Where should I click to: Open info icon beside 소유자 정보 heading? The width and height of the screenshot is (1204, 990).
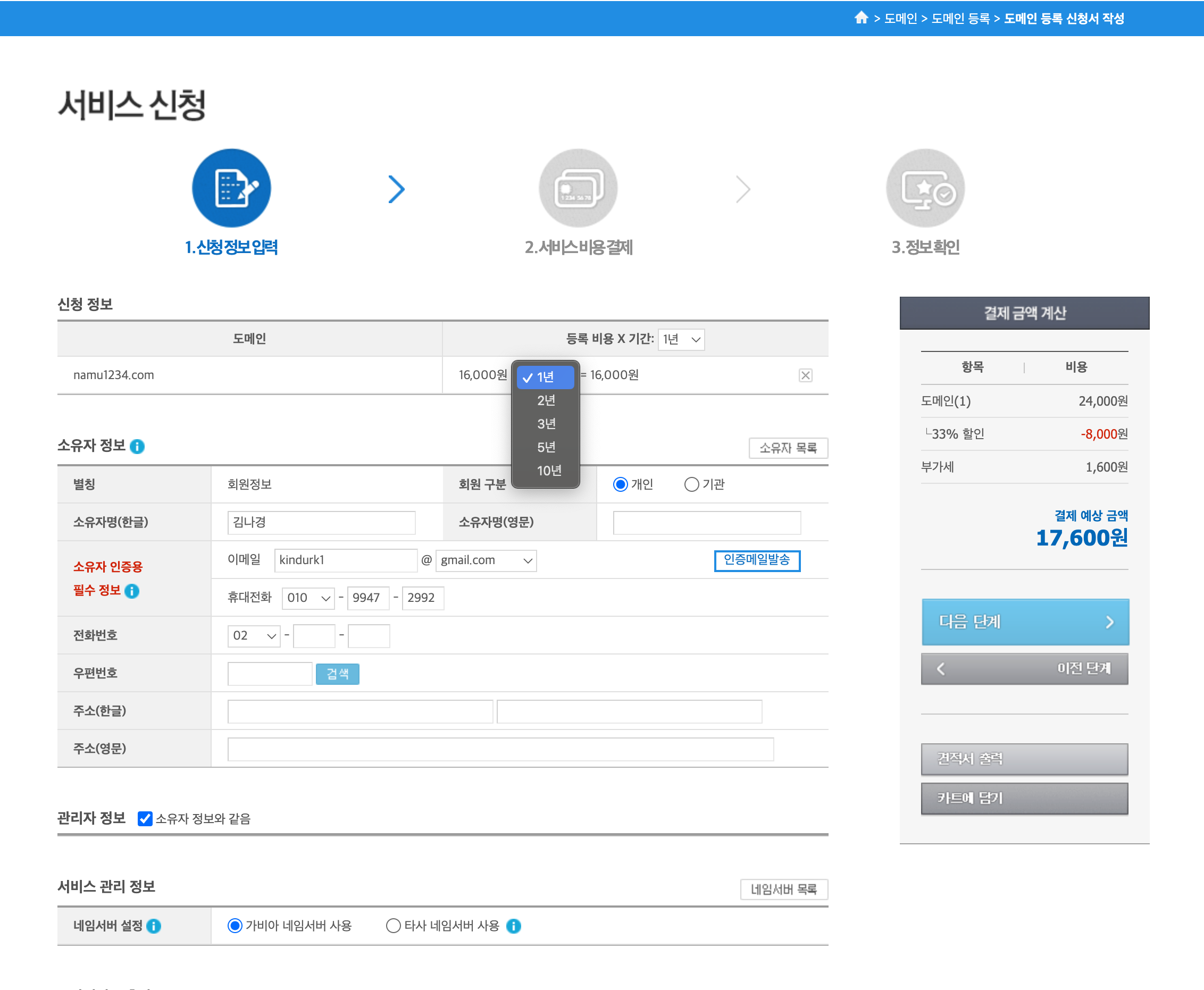pyautogui.click(x=137, y=447)
